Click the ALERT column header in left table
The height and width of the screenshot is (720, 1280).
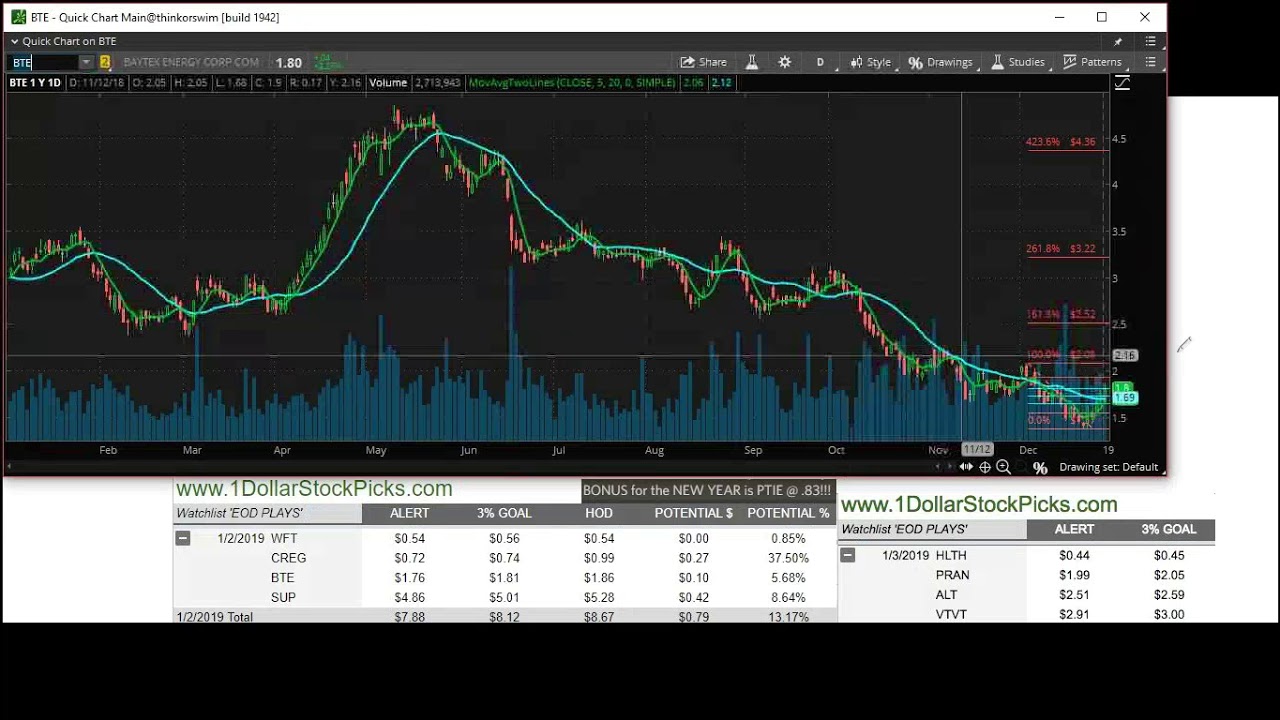(409, 513)
